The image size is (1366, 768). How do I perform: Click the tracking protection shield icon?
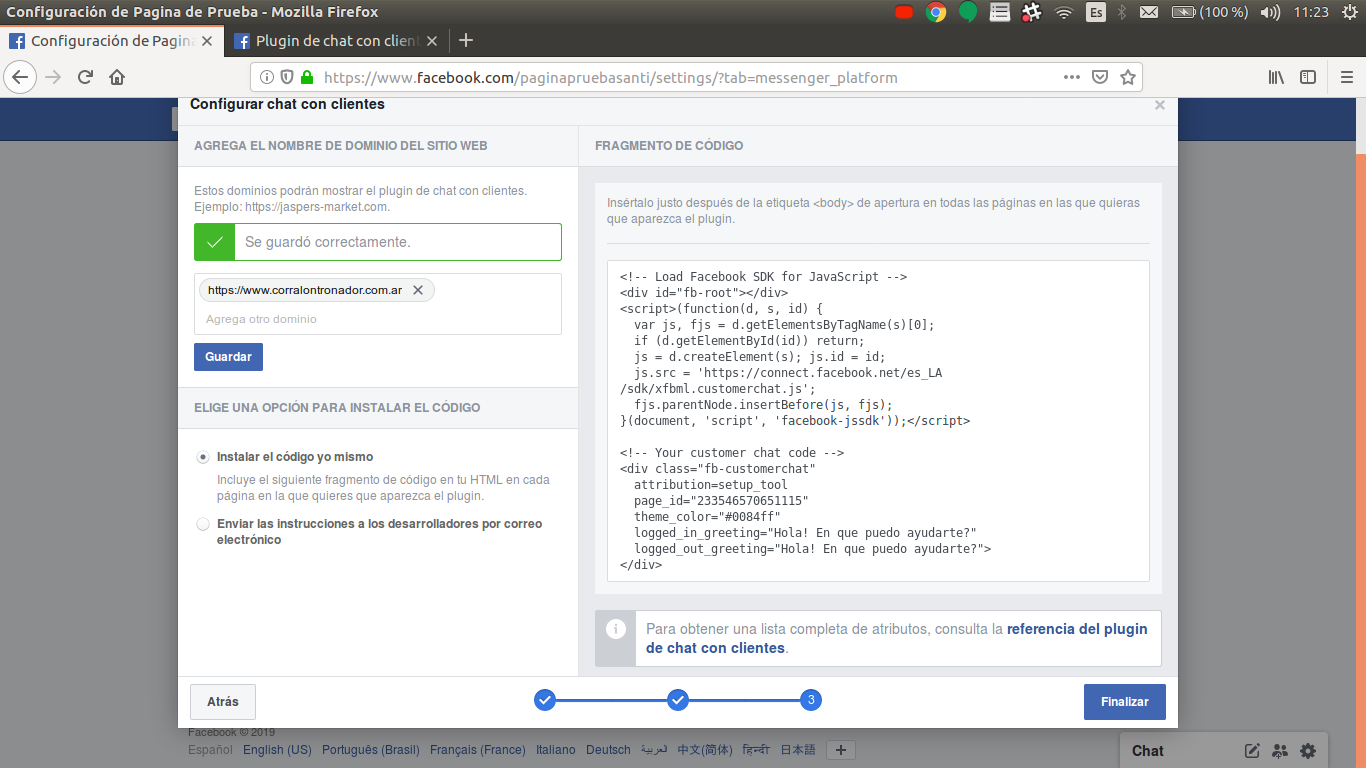(286, 77)
